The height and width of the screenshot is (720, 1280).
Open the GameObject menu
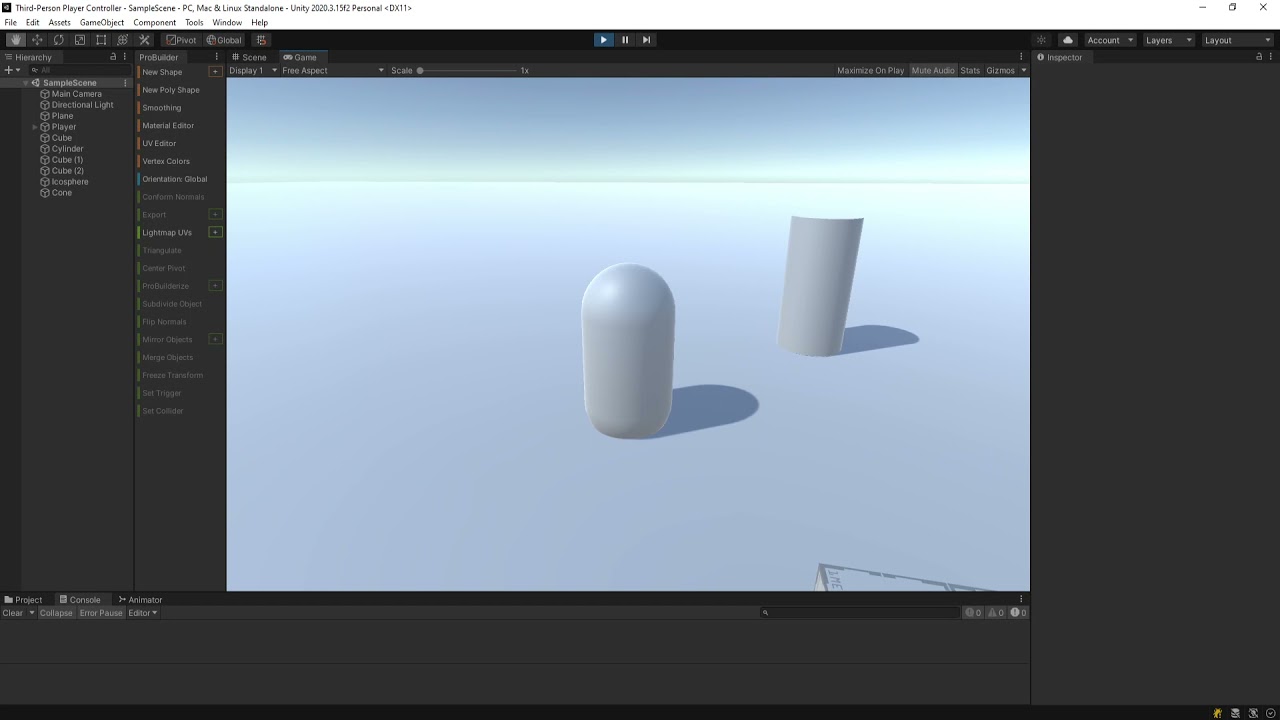[101, 22]
